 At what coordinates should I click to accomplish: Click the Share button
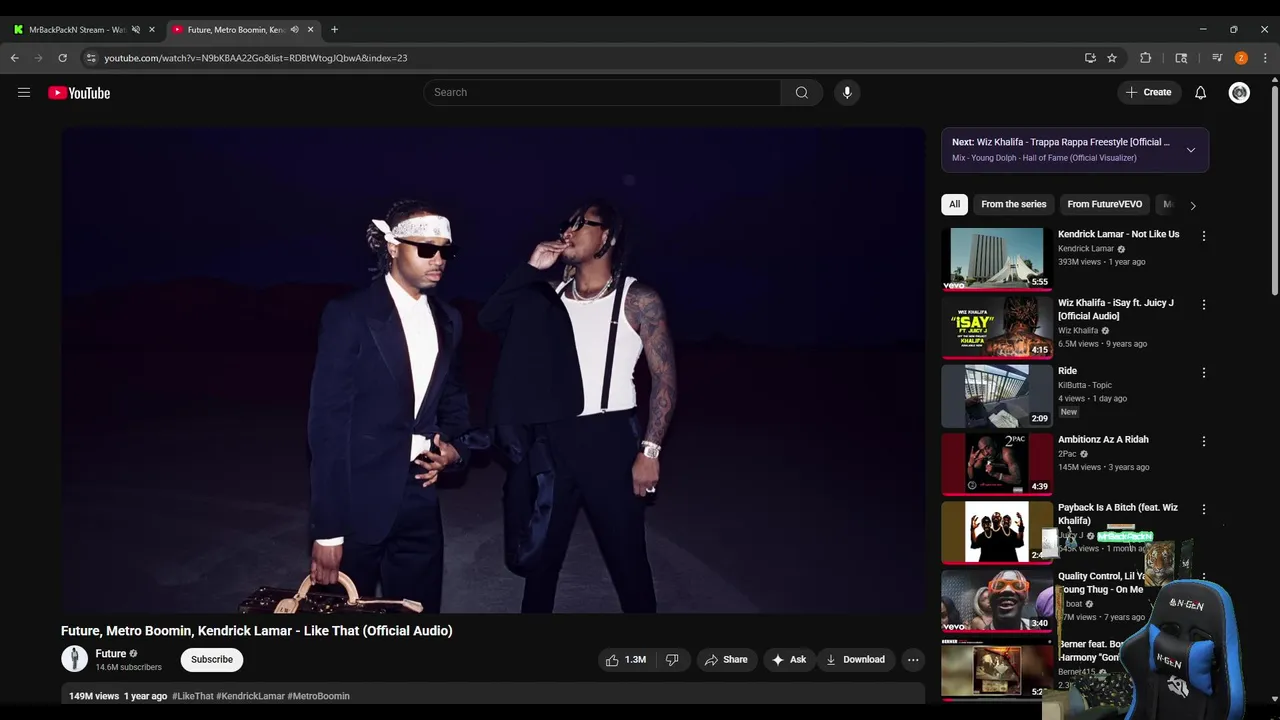point(726,659)
